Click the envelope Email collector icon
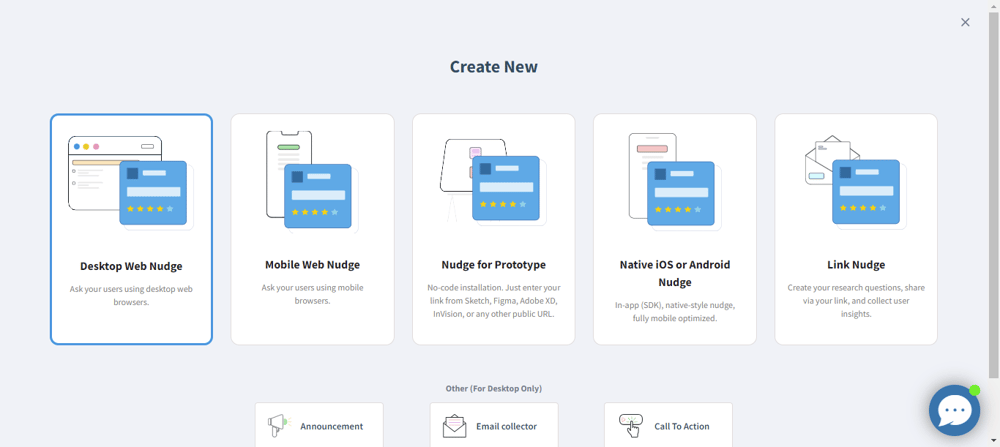 (454, 426)
